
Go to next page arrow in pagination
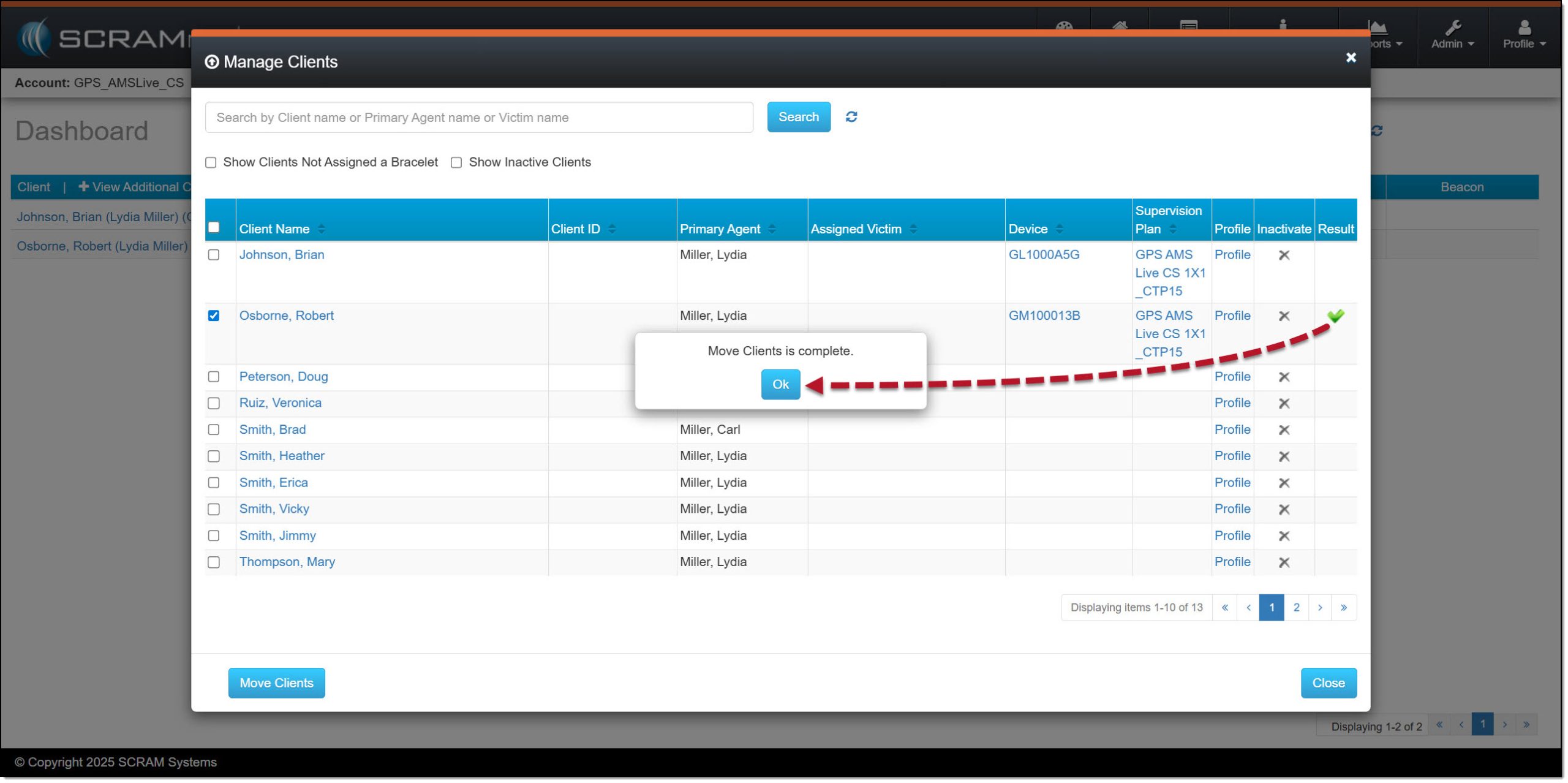1319,608
